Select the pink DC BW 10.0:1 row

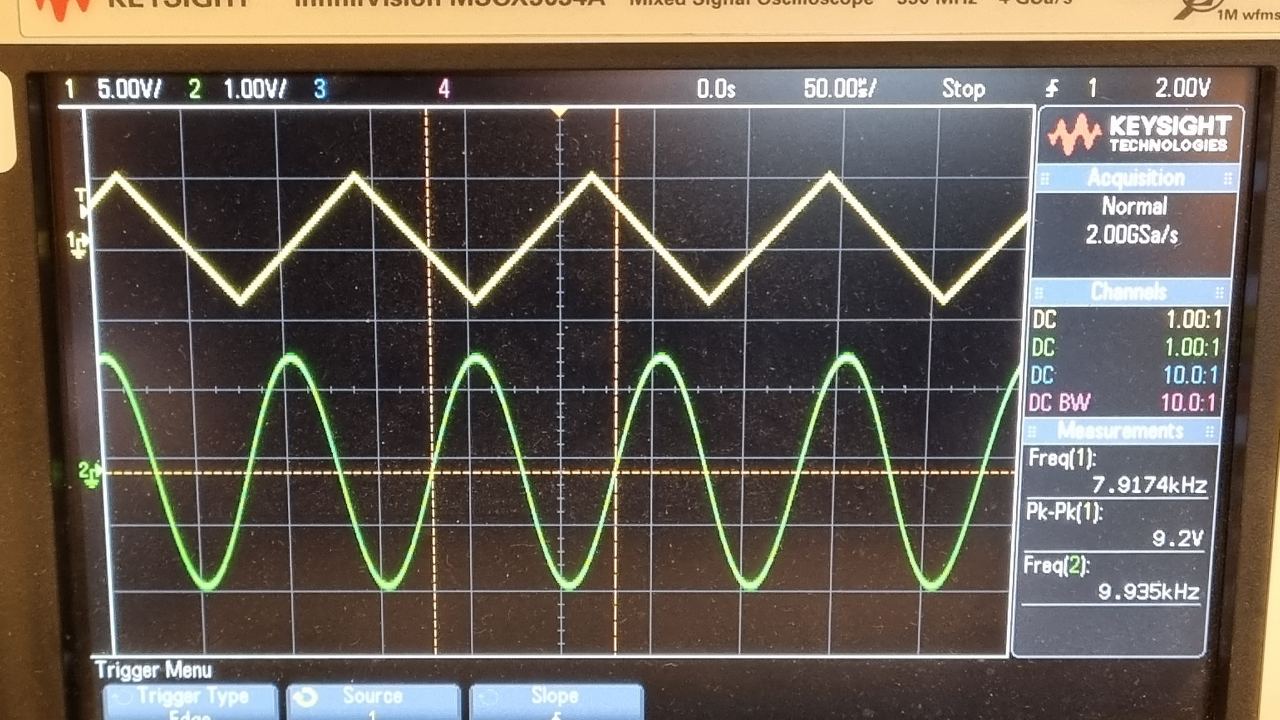click(1123, 402)
